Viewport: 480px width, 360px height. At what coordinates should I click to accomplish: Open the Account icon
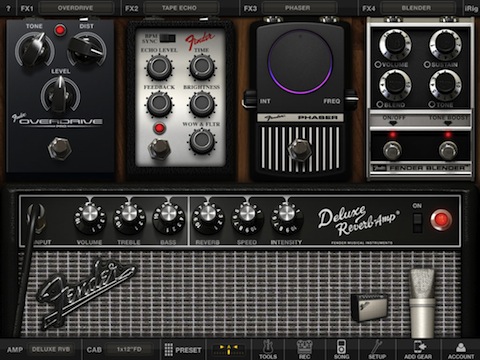tap(461, 349)
